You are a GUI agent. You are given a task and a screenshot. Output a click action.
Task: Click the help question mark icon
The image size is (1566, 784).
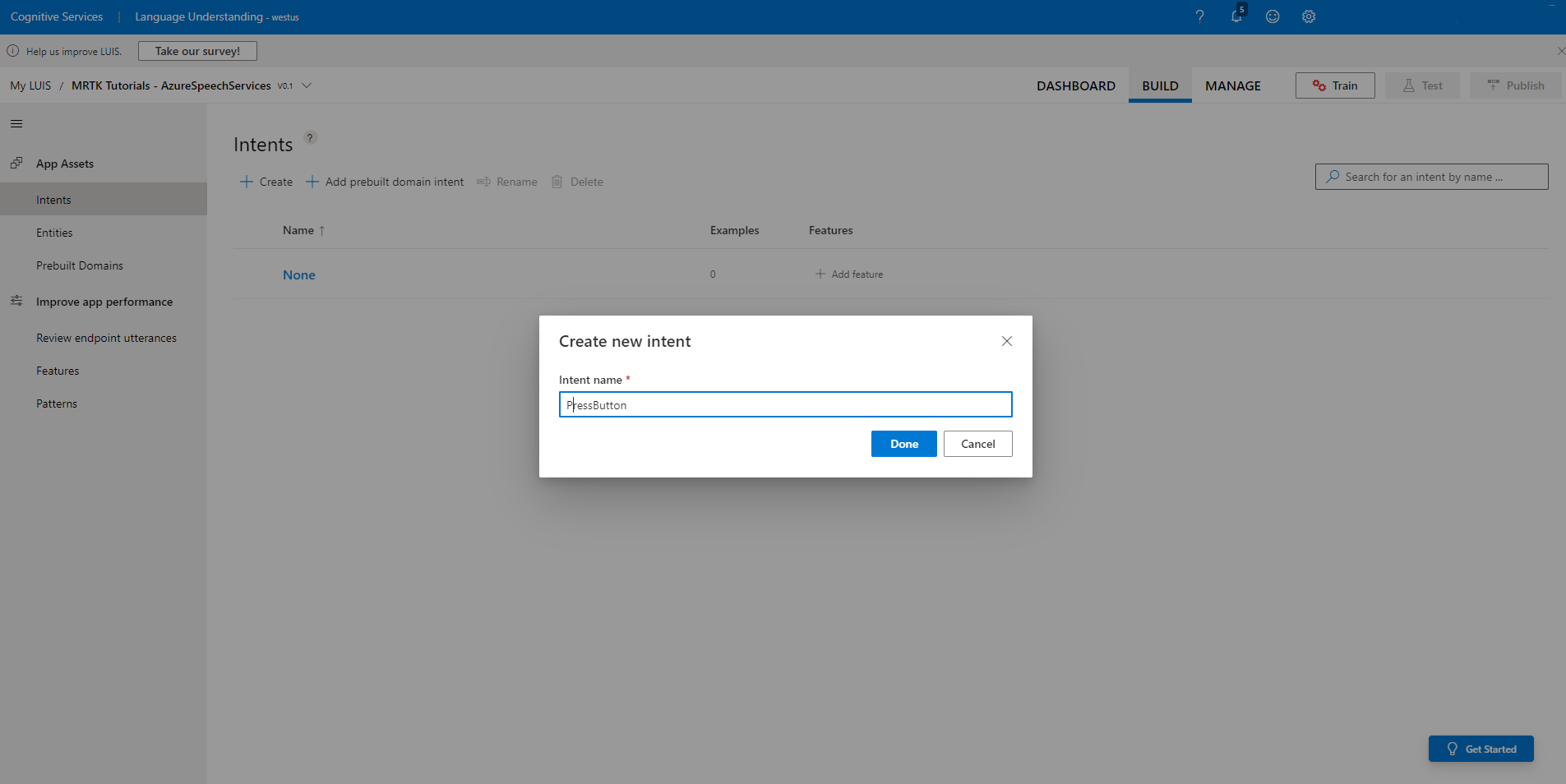coord(1199,16)
